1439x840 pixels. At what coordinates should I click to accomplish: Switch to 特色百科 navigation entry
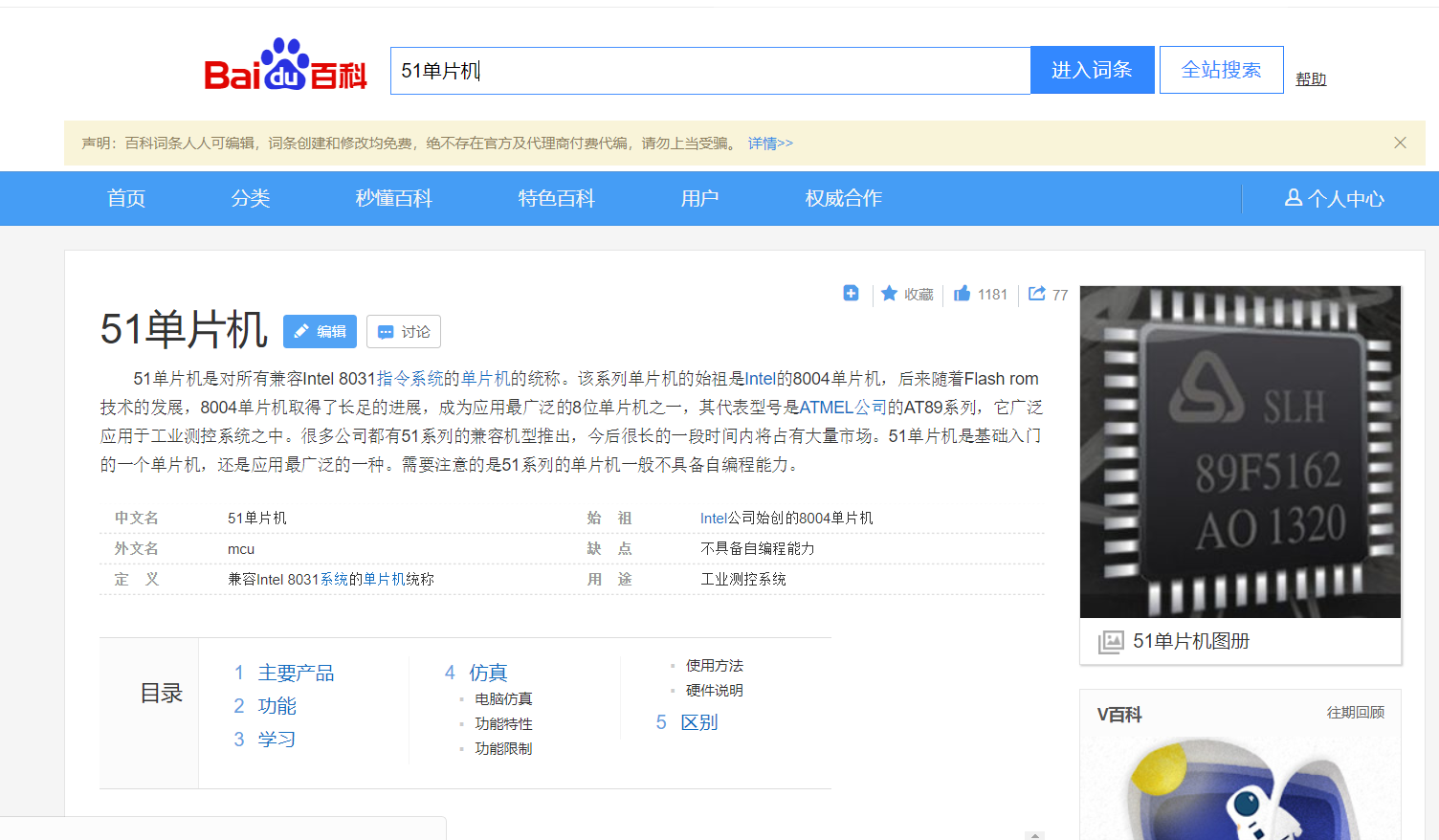coord(556,198)
